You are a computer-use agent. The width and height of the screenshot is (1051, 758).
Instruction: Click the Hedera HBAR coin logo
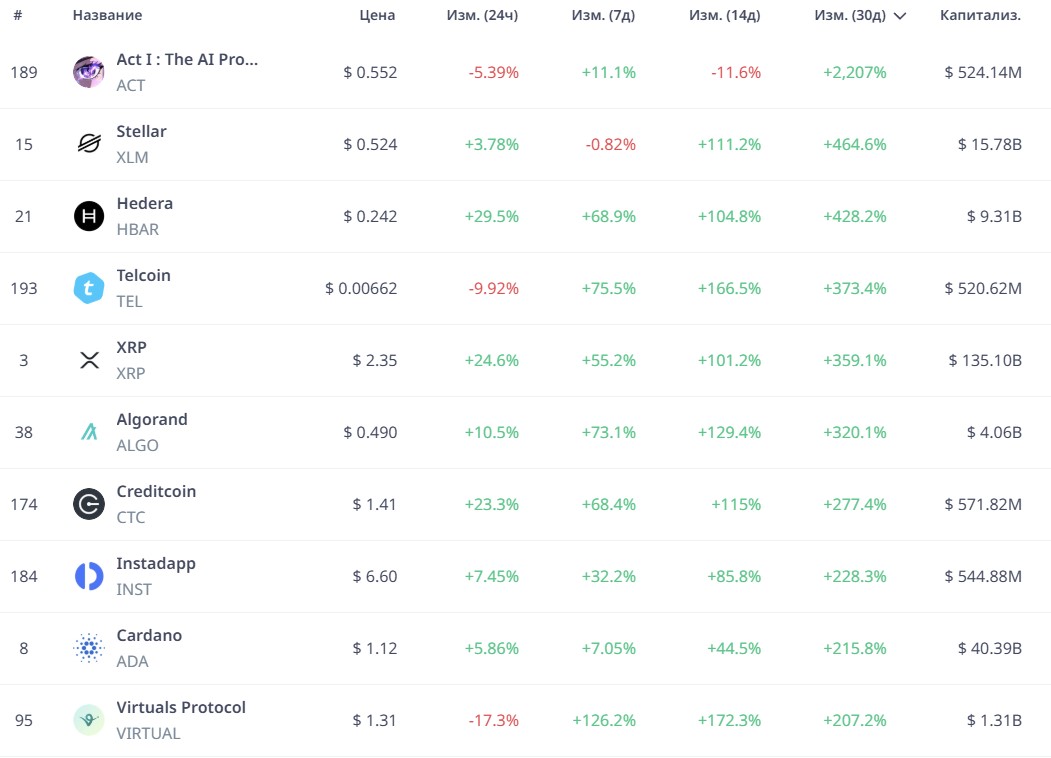click(x=88, y=216)
